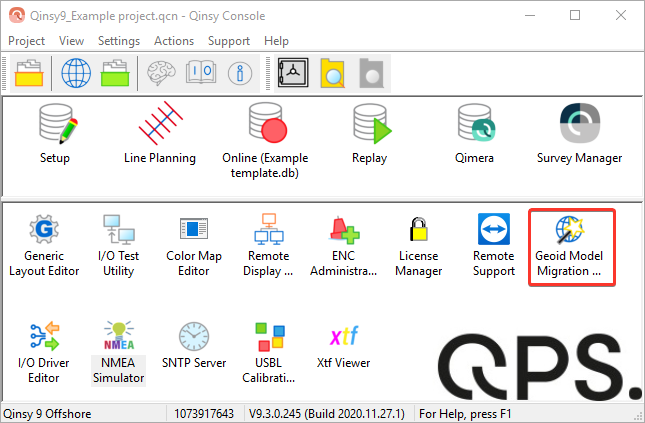Launch Line Planning
Image resolution: width=645 pixels, height=423 pixels.
point(160,134)
